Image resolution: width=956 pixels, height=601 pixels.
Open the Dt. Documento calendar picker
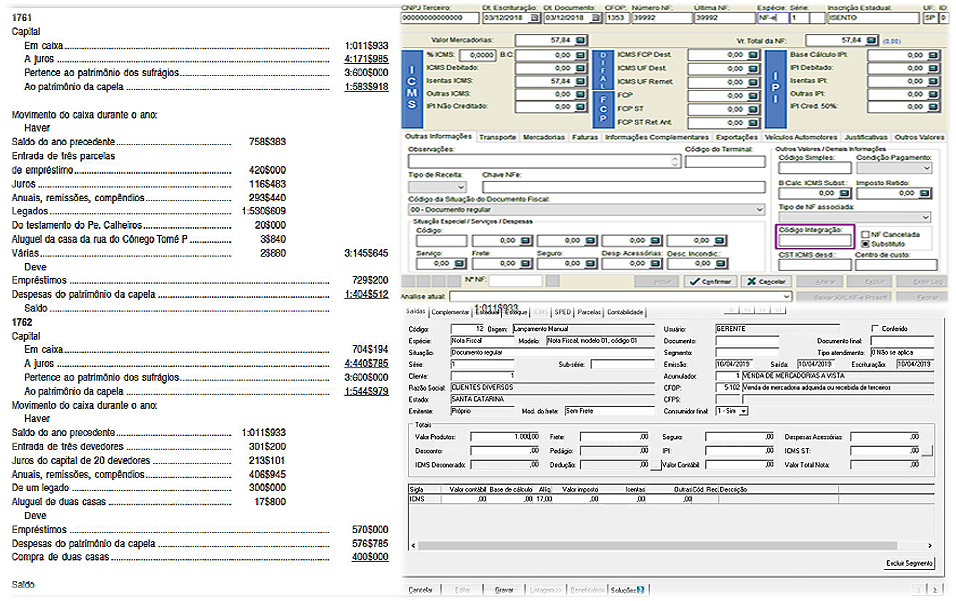tap(596, 18)
